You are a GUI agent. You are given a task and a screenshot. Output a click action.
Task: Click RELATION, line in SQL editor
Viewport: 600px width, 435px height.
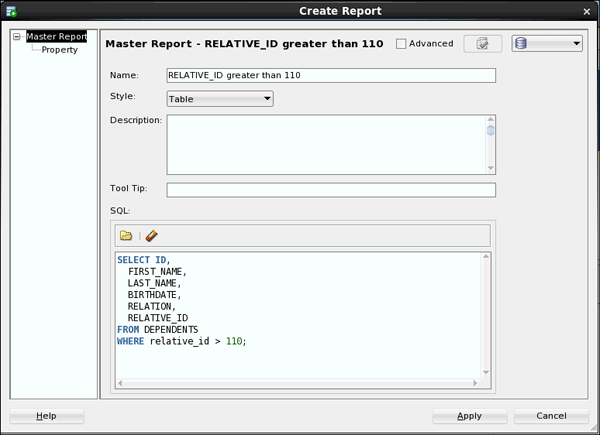point(152,306)
